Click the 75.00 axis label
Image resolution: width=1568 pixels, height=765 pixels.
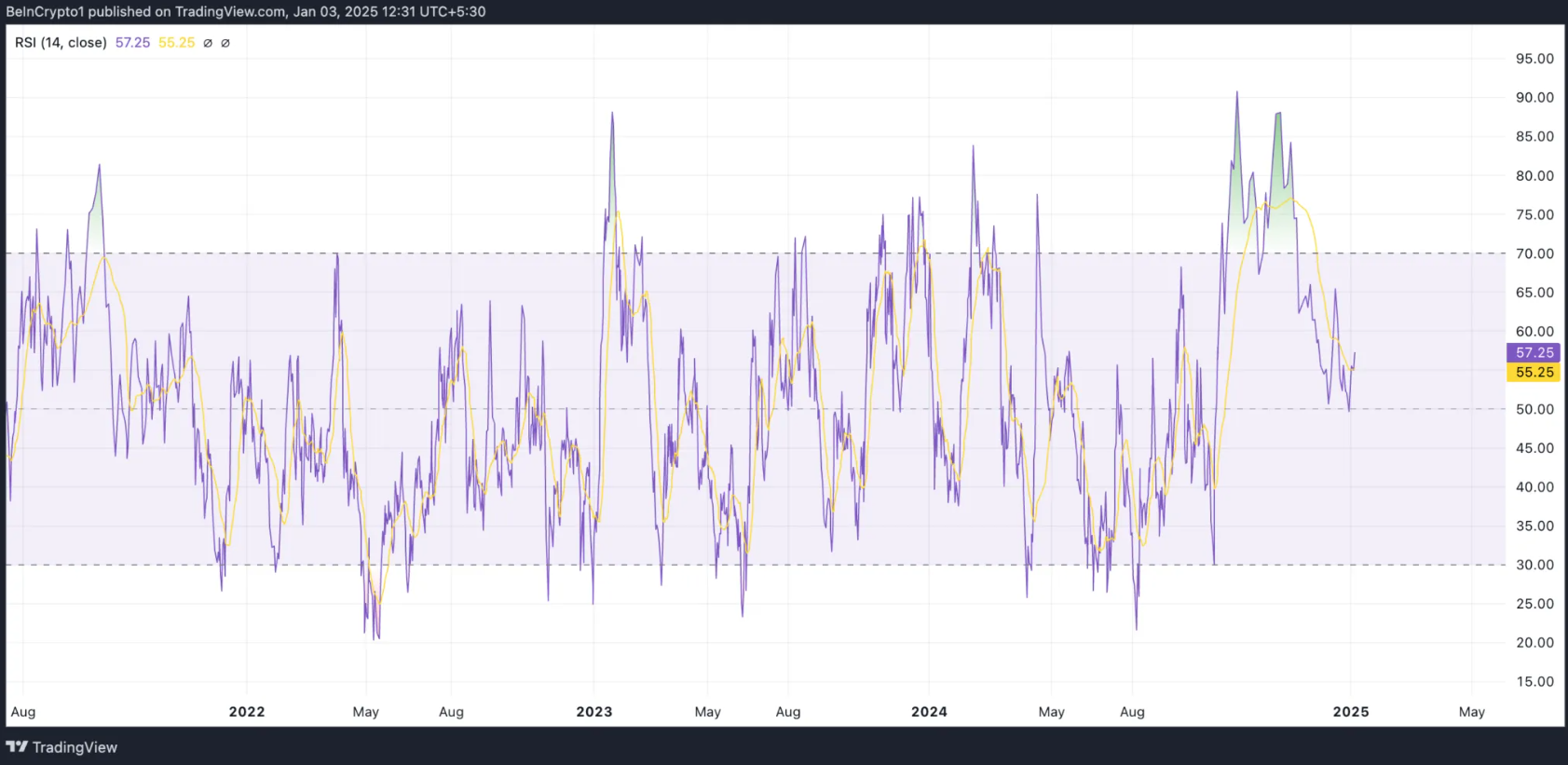coord(1534,214)
